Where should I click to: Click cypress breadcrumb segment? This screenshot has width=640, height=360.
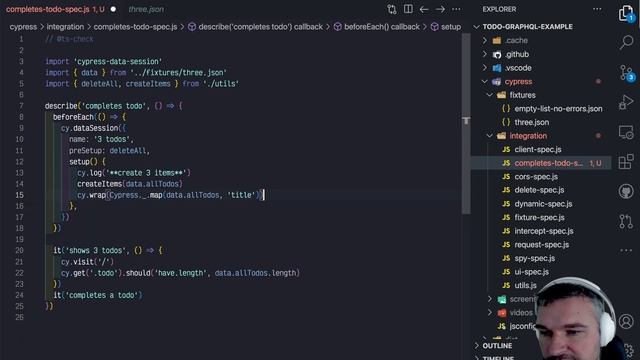coord(23,27)
